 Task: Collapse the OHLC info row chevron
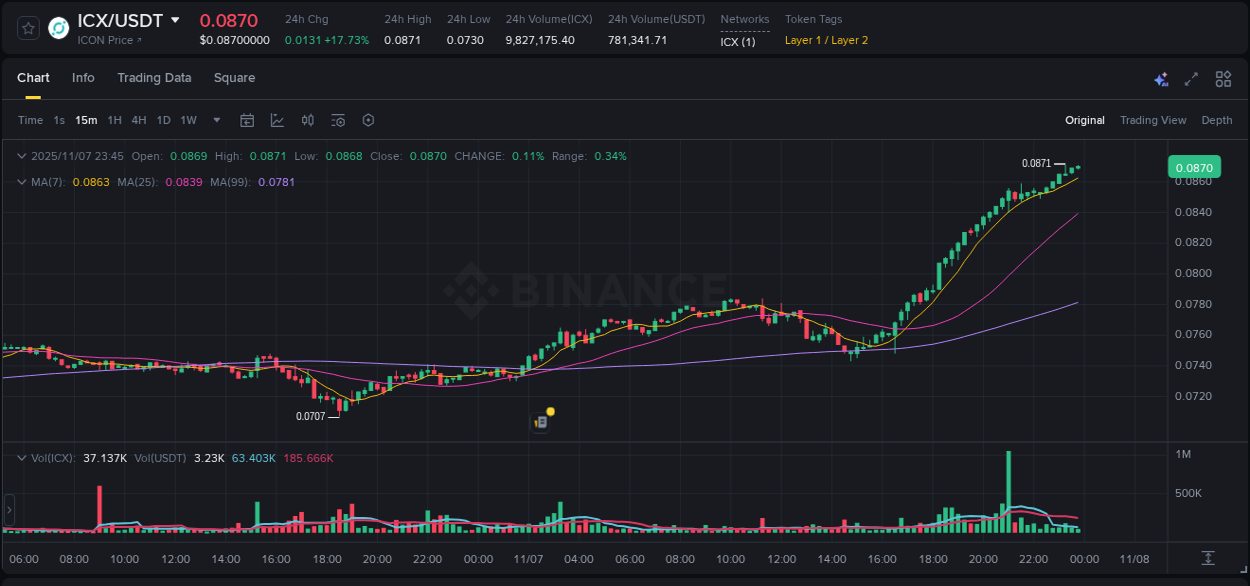21,156
